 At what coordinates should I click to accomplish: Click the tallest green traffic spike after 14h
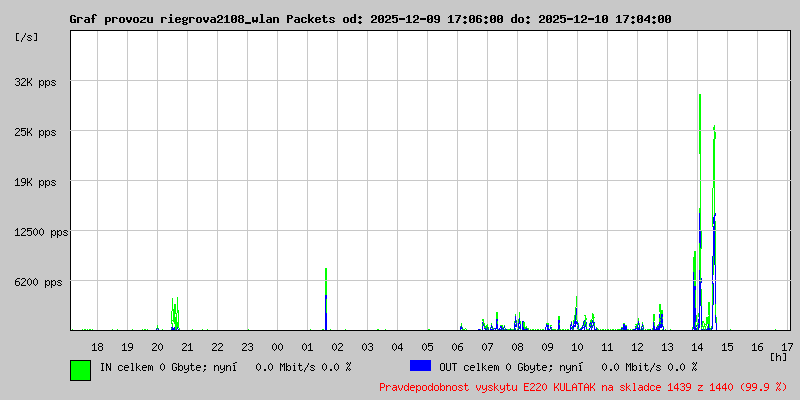700,212
